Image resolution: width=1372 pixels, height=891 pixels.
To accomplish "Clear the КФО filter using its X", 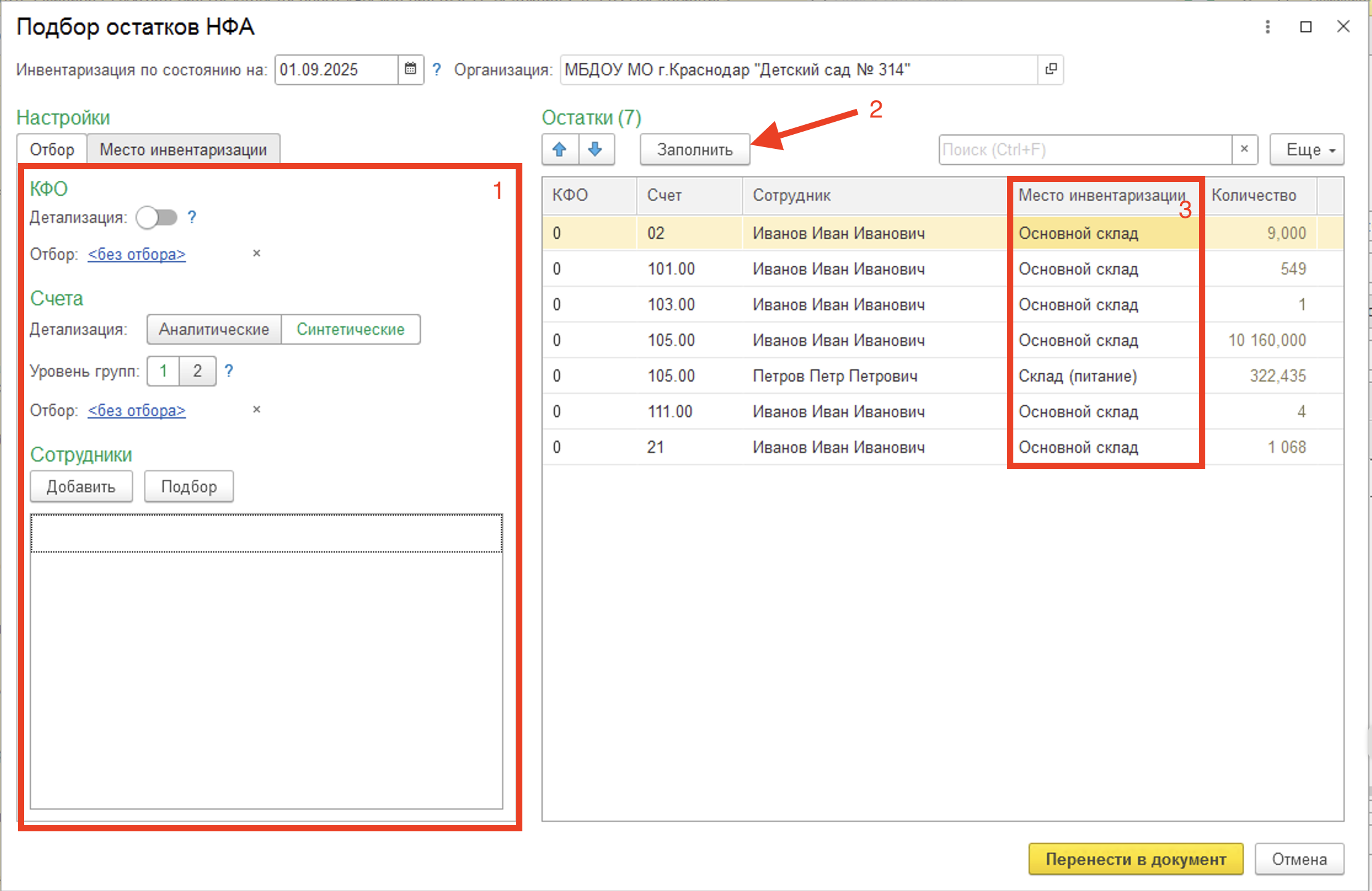I will [257, 254].
